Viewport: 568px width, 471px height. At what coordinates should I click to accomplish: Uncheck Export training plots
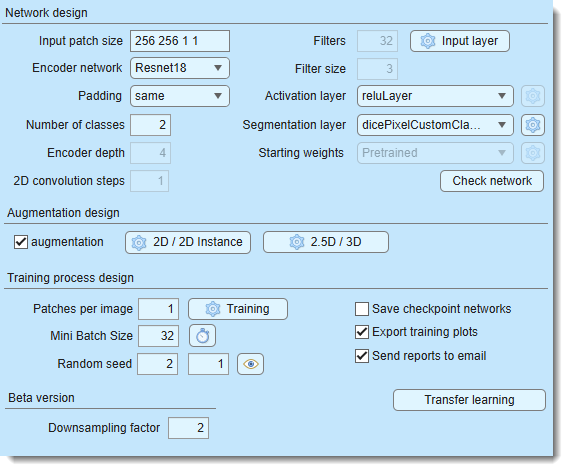tap(362, 332)
